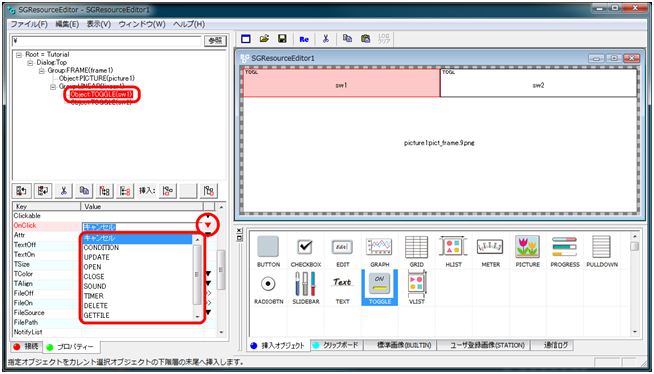Click the last insert icon under the tree
The height and width of the screenshot is (374, 654).
point(209,191)
